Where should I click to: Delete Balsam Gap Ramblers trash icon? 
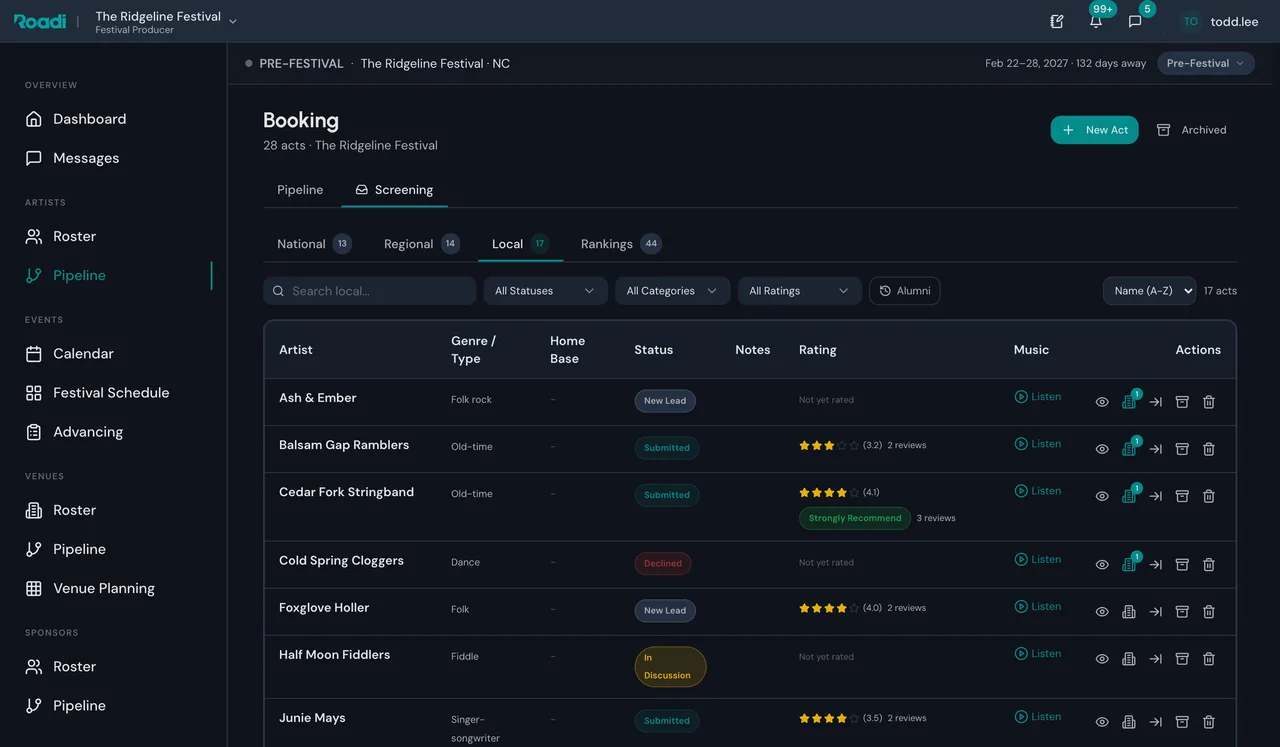(x=1209, y=449)
